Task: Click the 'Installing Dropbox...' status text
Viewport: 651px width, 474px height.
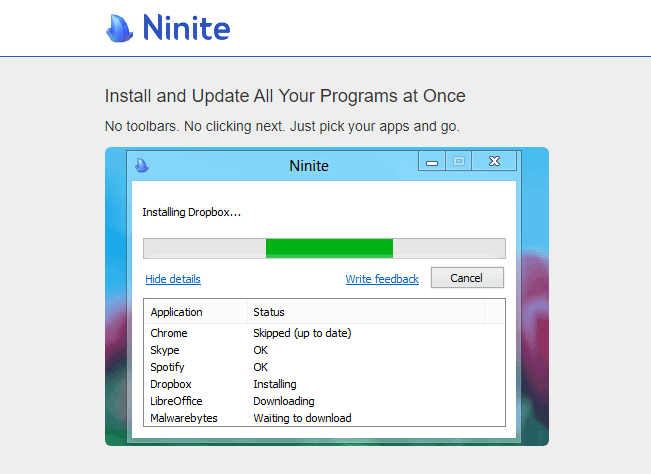Action: (x=191, y=212)
